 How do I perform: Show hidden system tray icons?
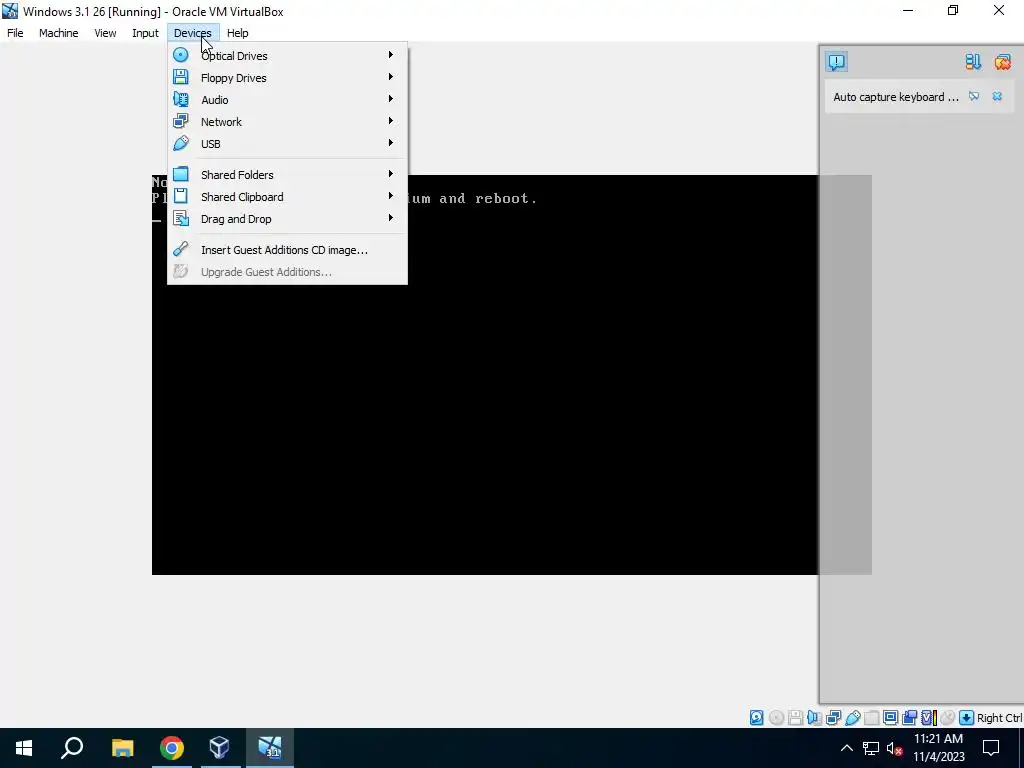tap(846, 748)
